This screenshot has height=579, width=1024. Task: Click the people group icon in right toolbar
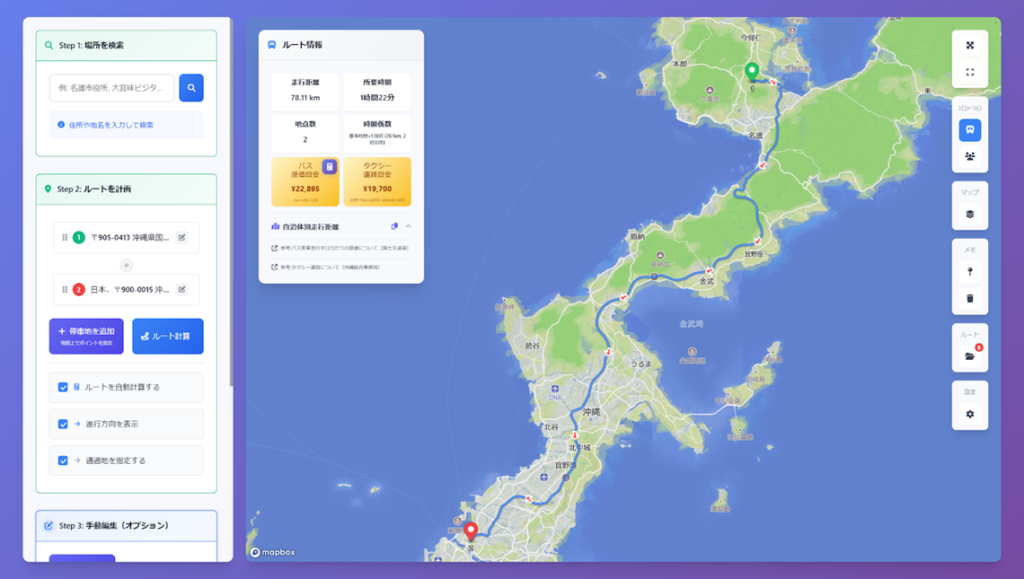(969, 156)
